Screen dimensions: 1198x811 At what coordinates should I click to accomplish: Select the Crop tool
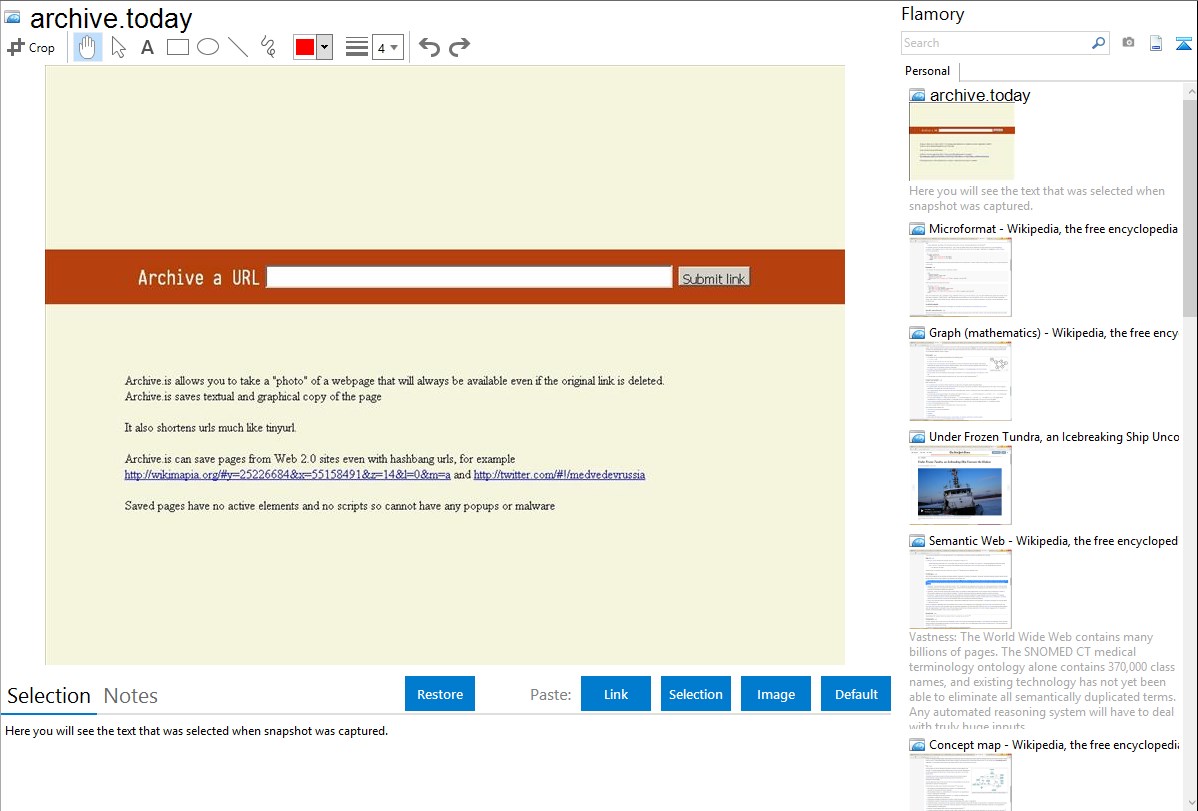click(x=31, y=47)
